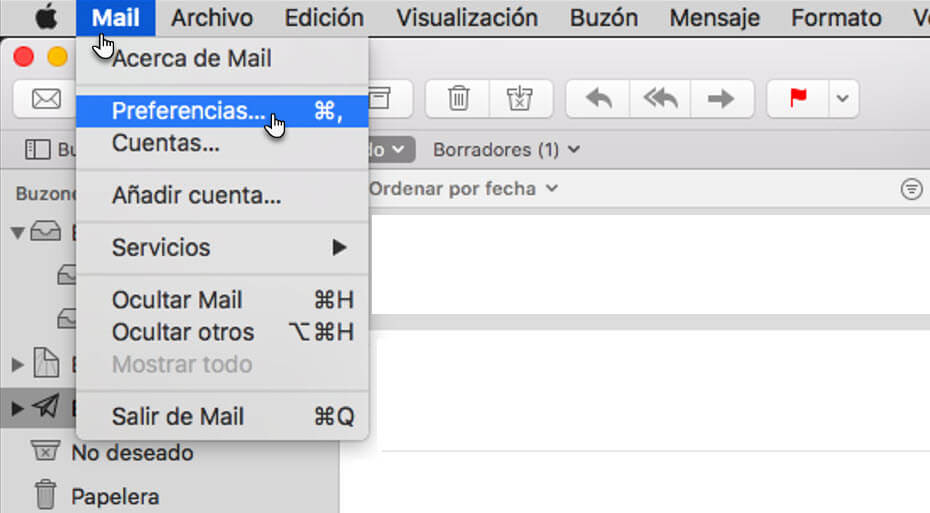Open the Mensaje menu

point(714,18)
